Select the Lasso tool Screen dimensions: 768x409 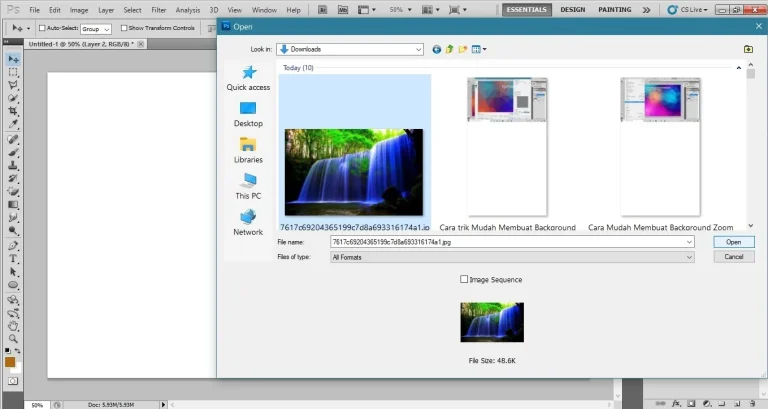(13, 86)
